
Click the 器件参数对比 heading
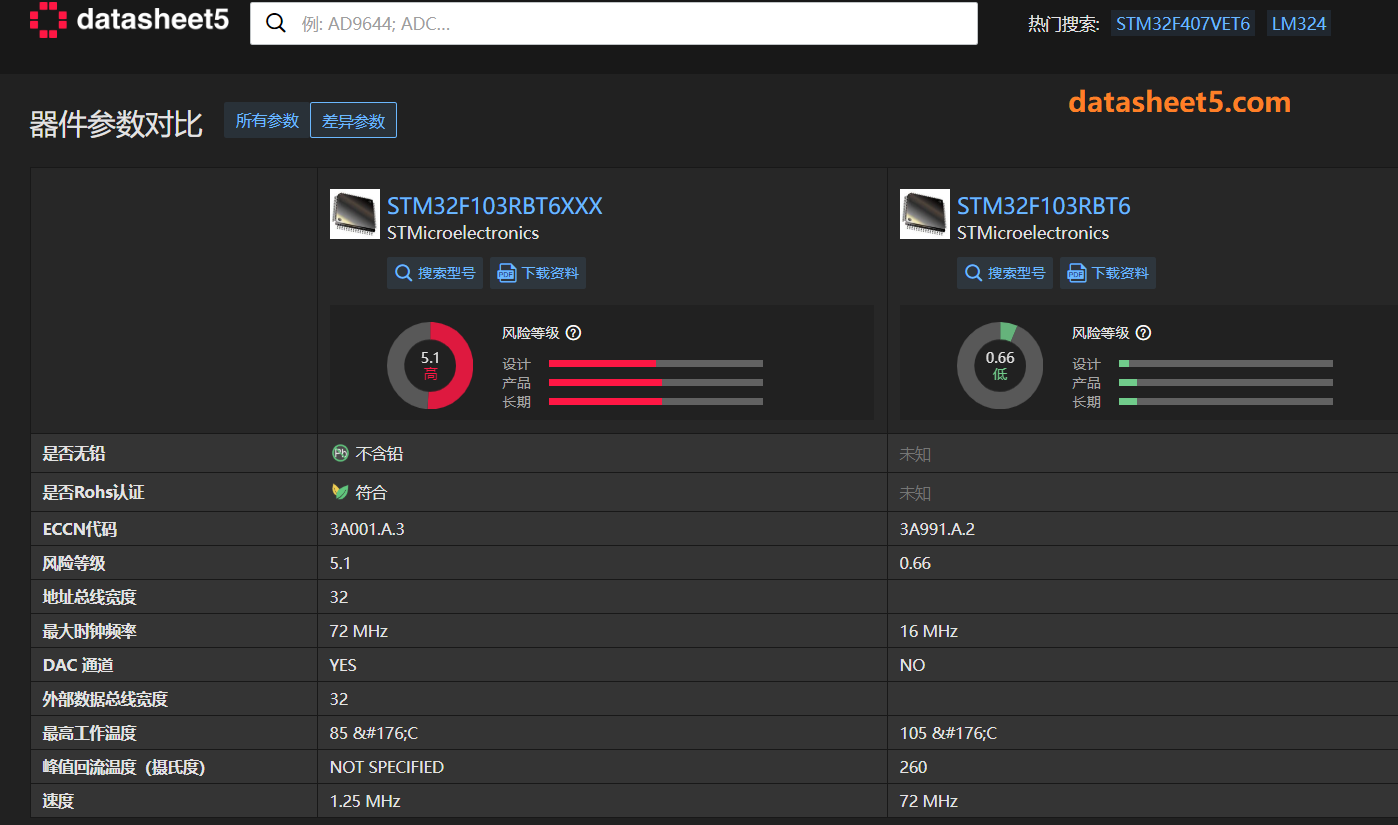116,124
